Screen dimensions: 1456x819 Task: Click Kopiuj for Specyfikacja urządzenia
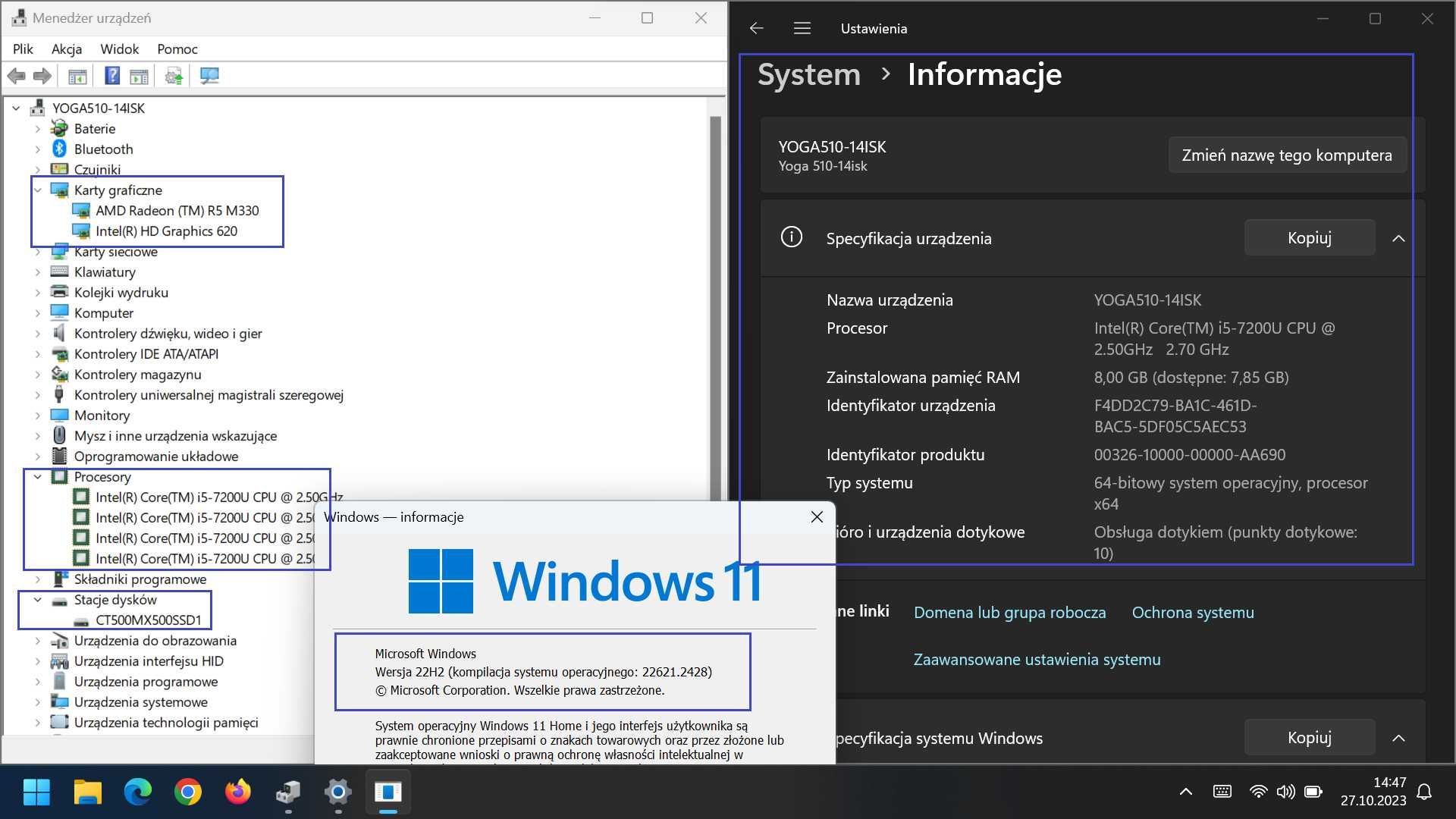coord(1309,237)
